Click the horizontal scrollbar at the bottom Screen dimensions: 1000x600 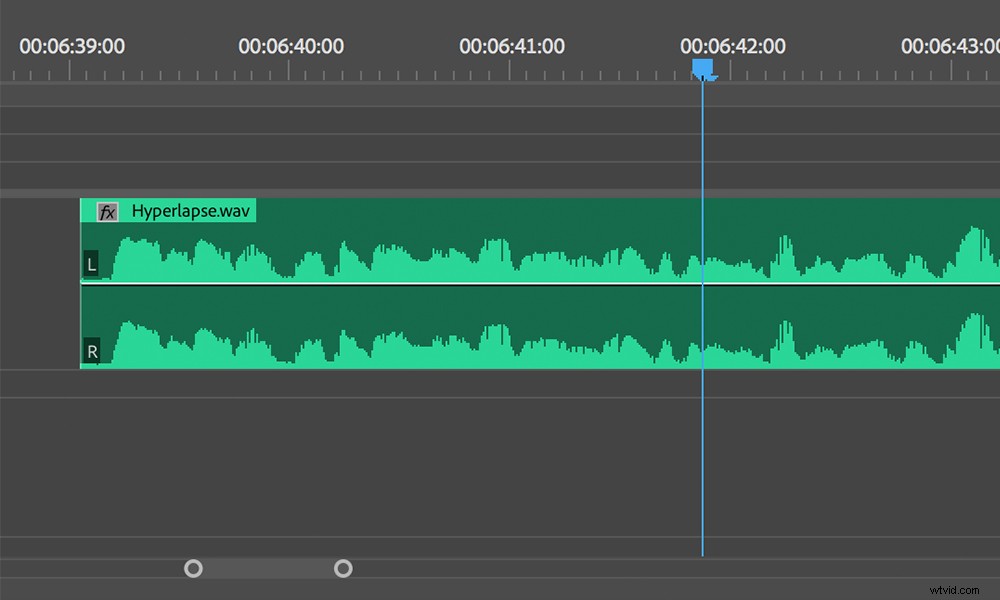click(x=268, y=568)
